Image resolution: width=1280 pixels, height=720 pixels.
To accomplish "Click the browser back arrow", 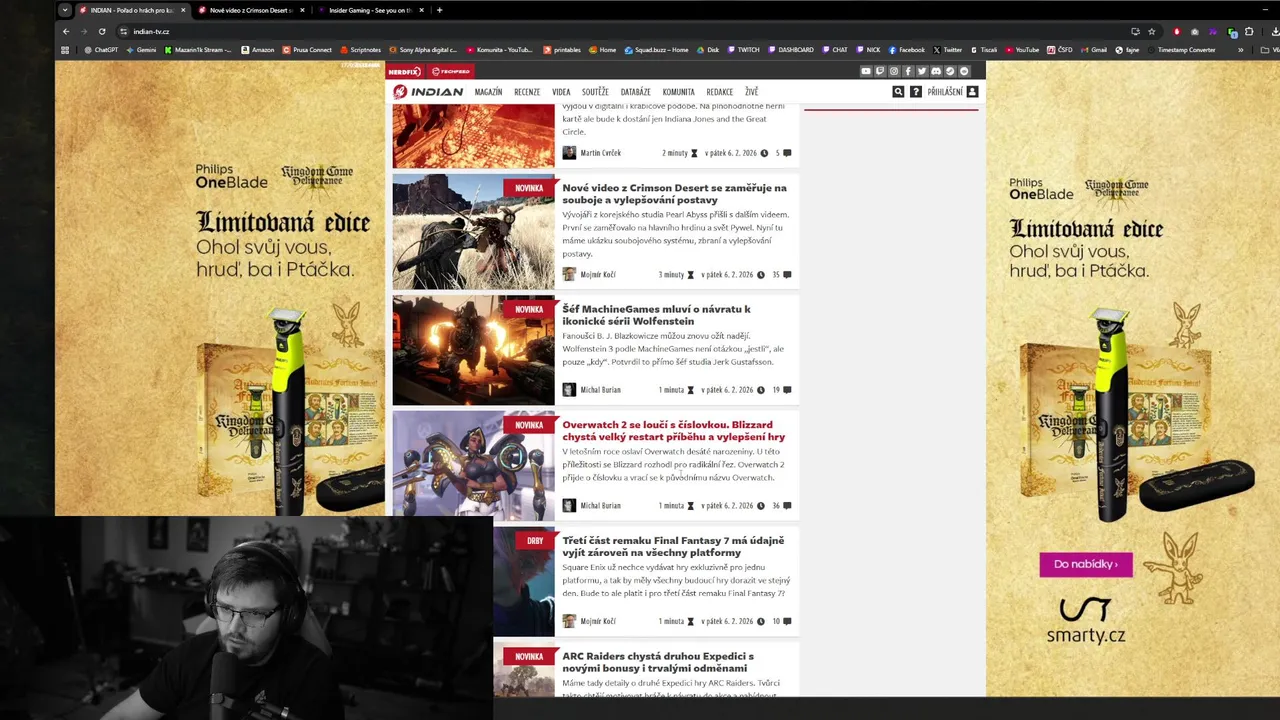I will (66, 31).
